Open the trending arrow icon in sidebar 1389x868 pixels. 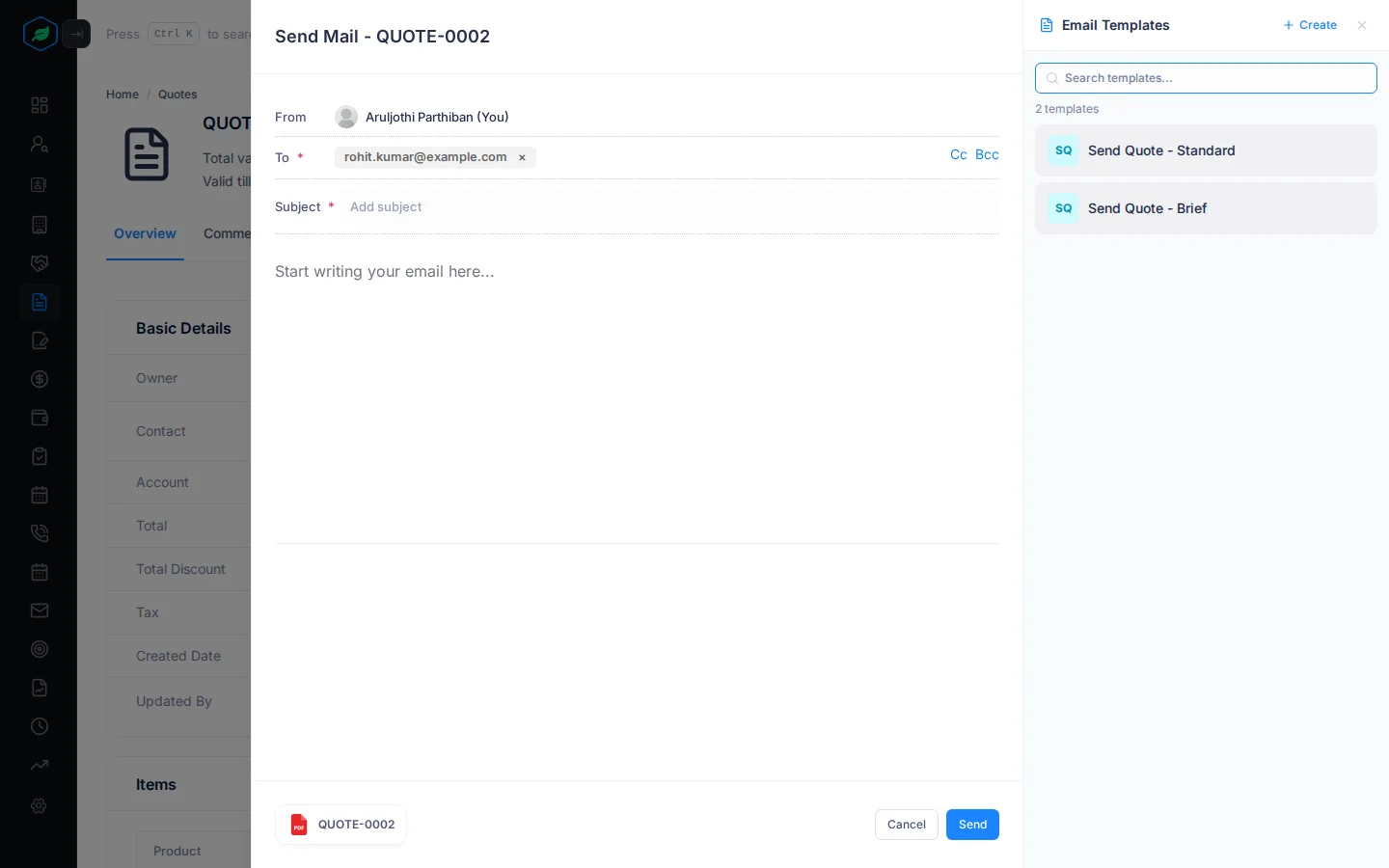click(40, 765)
